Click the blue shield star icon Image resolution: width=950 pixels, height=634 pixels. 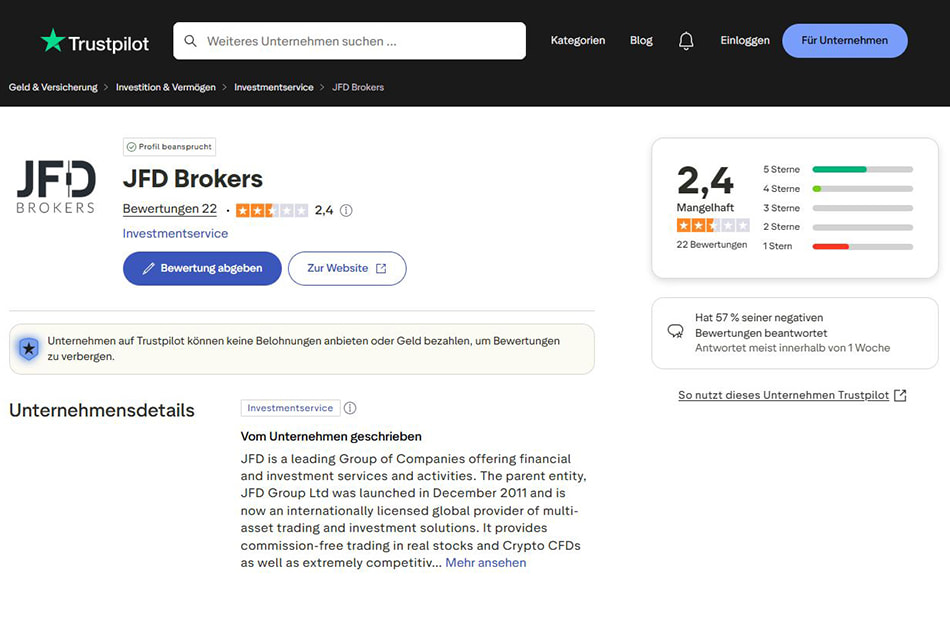pyautogui.click(x=28, y=349)
